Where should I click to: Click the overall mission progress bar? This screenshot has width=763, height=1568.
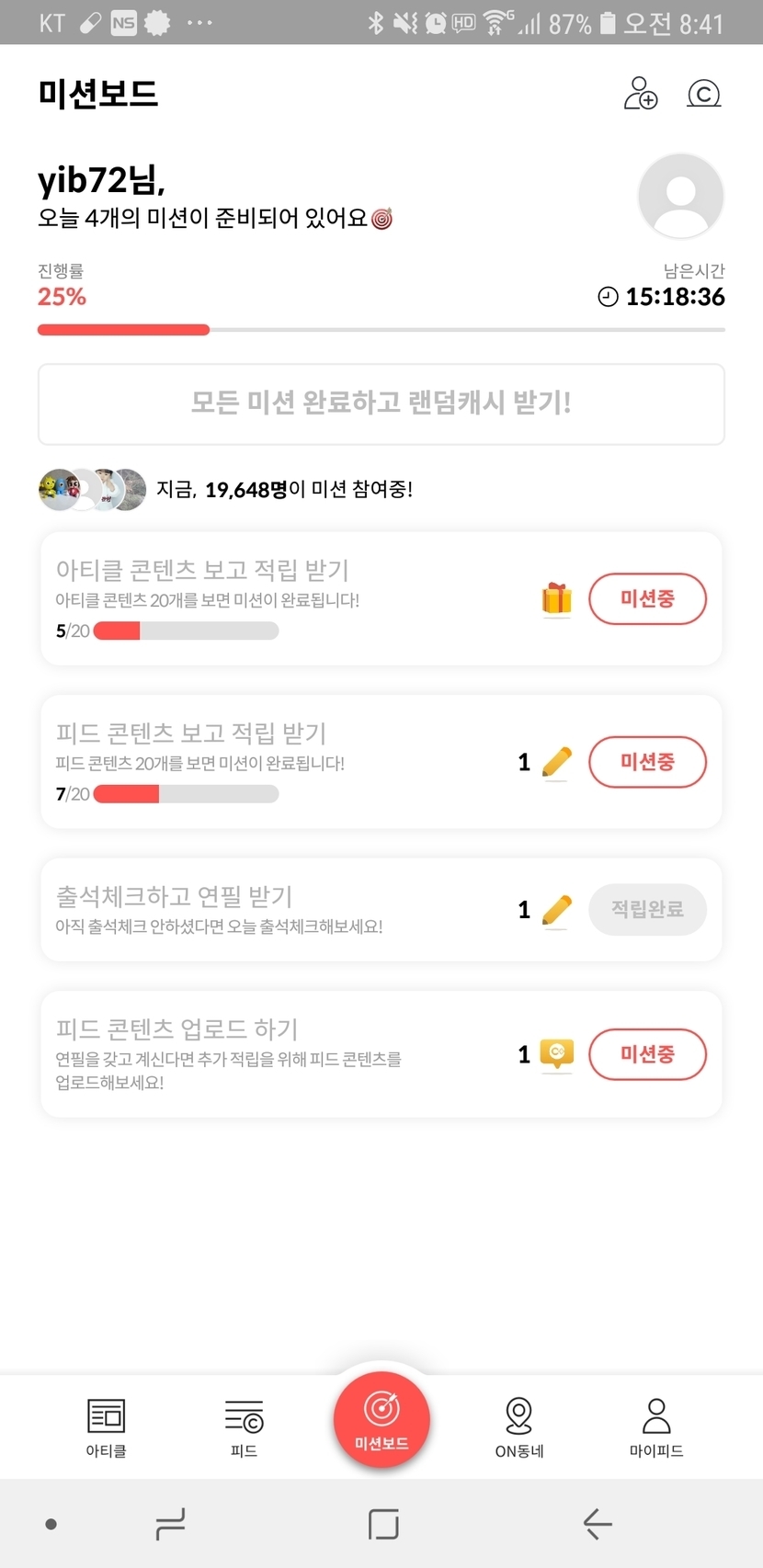coord(381,329)
